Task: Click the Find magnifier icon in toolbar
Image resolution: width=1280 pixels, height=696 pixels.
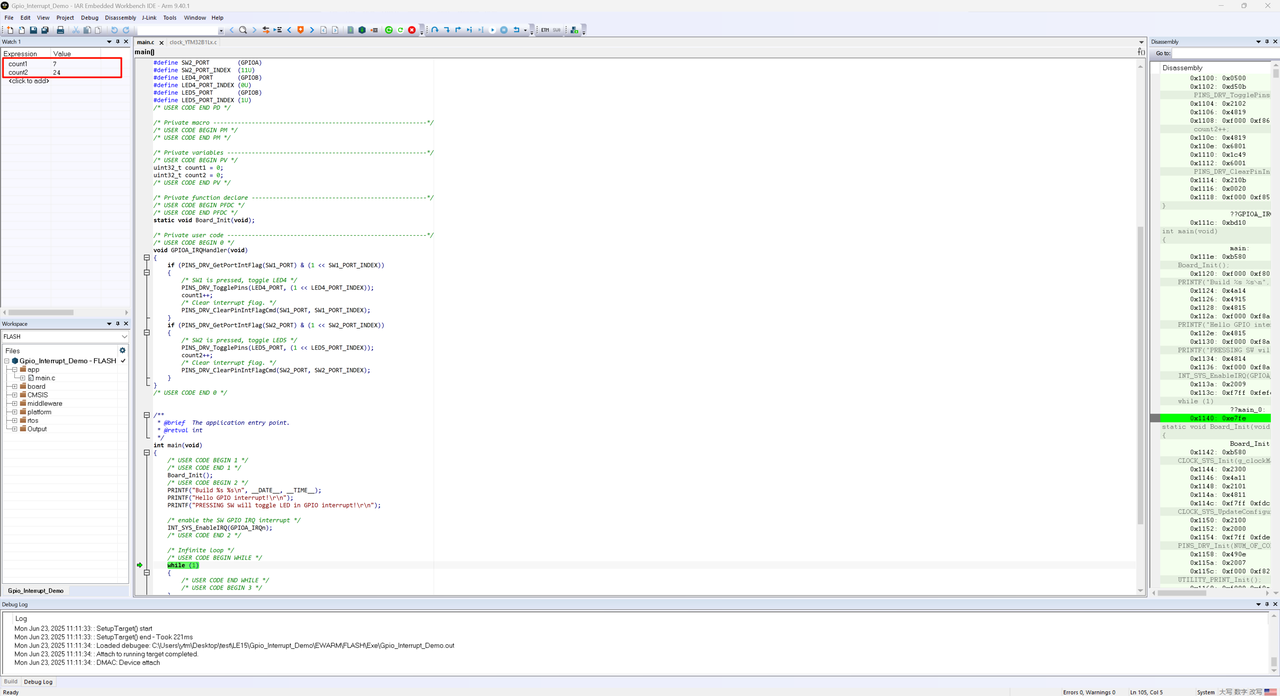Action: click(242, 30)
